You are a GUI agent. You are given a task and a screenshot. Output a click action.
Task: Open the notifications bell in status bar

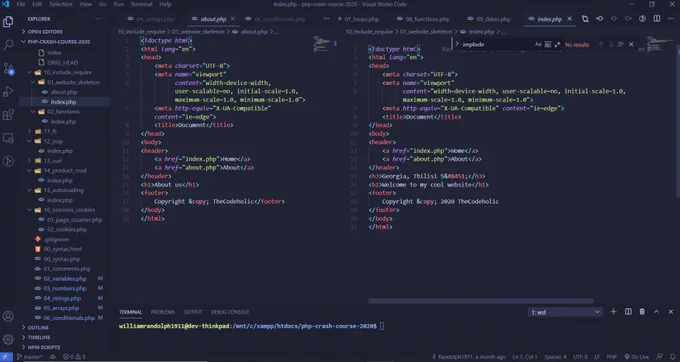pyautogui.click(x=673, y=357)
